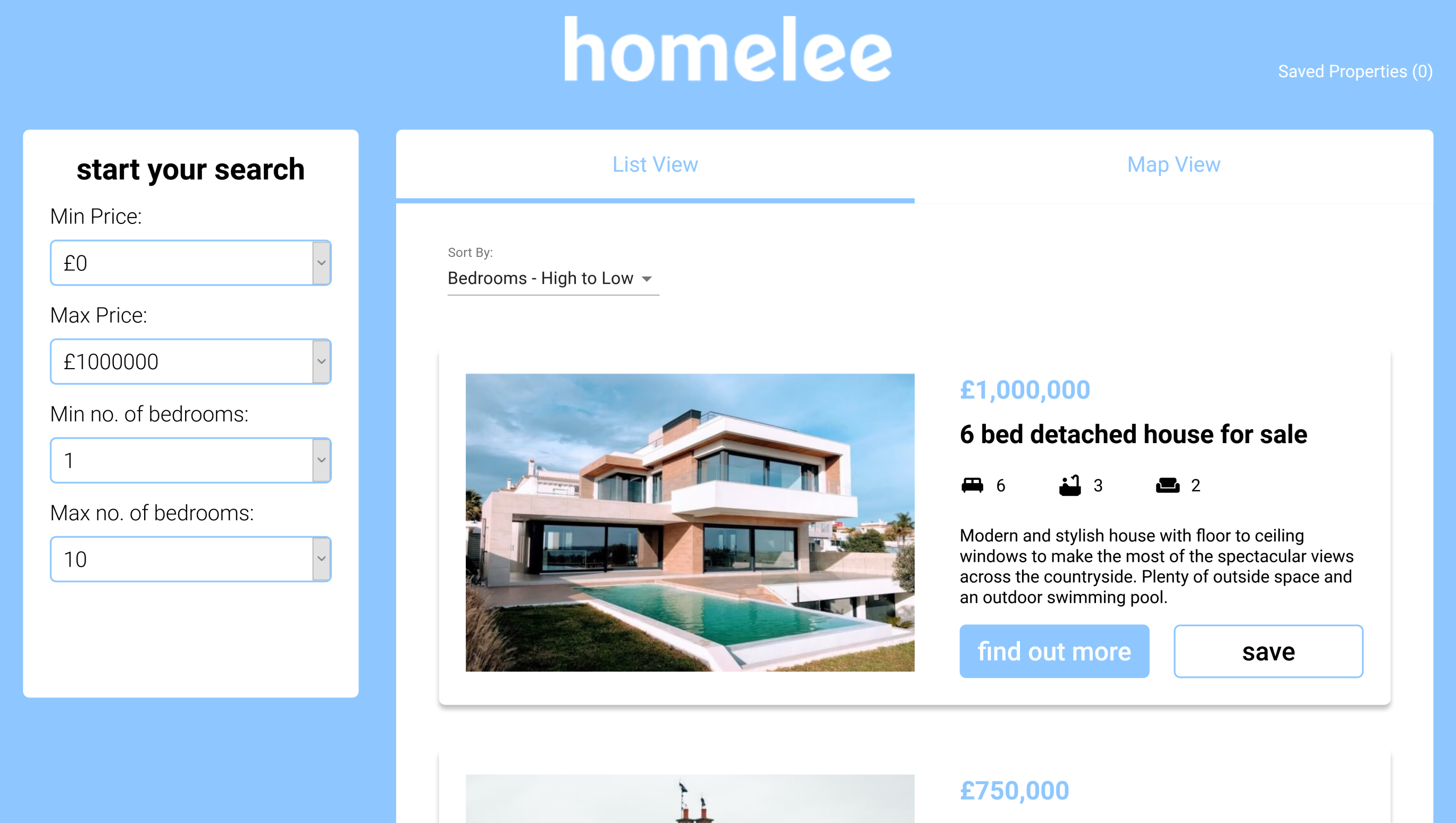Click Max Price input field
1456x823 pixels.
click(x=190, y=361)
